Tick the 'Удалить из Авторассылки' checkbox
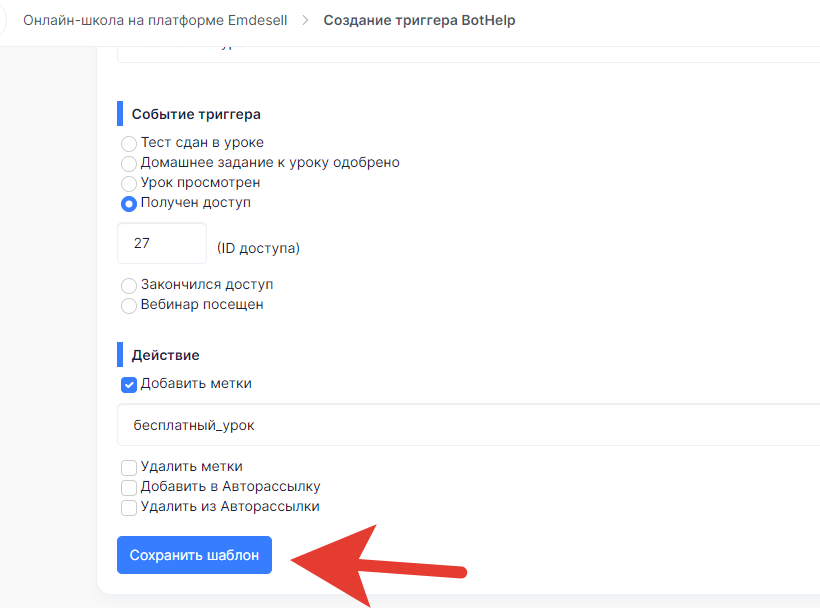The width and height of the screenshot is (820, 609). click(x=129, y=508)
